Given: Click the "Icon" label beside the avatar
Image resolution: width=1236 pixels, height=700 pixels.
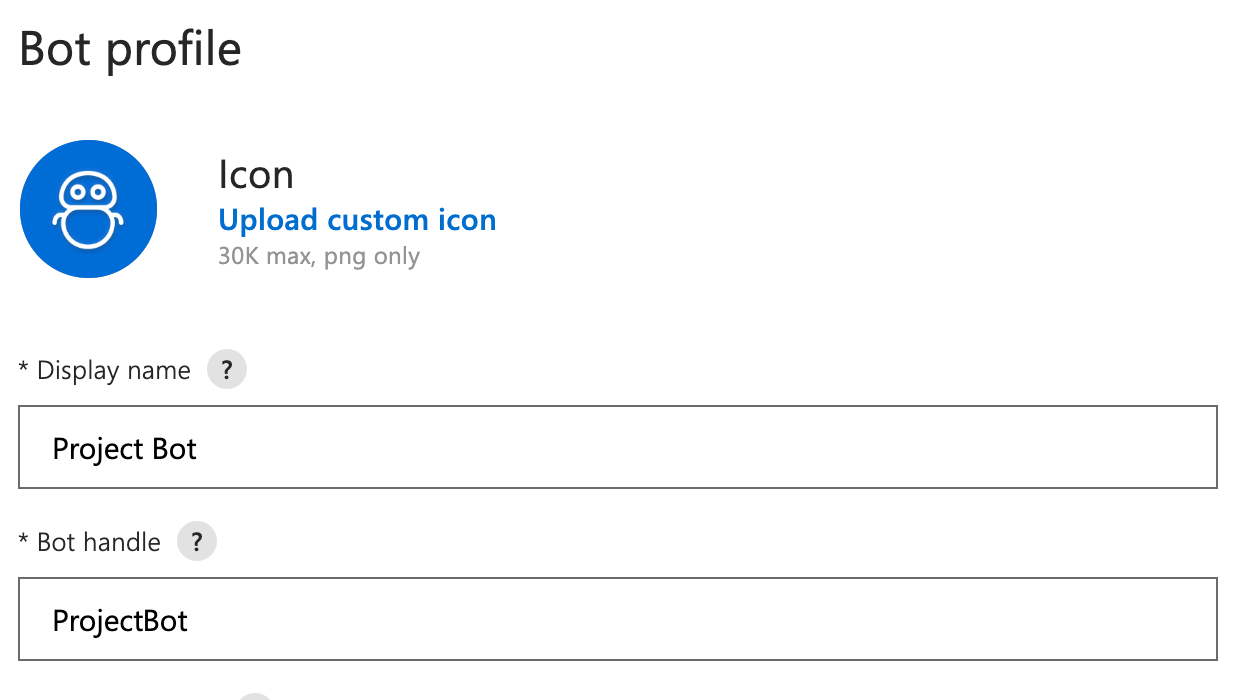Looking at the screenshot, I should (x=256, y=175).
